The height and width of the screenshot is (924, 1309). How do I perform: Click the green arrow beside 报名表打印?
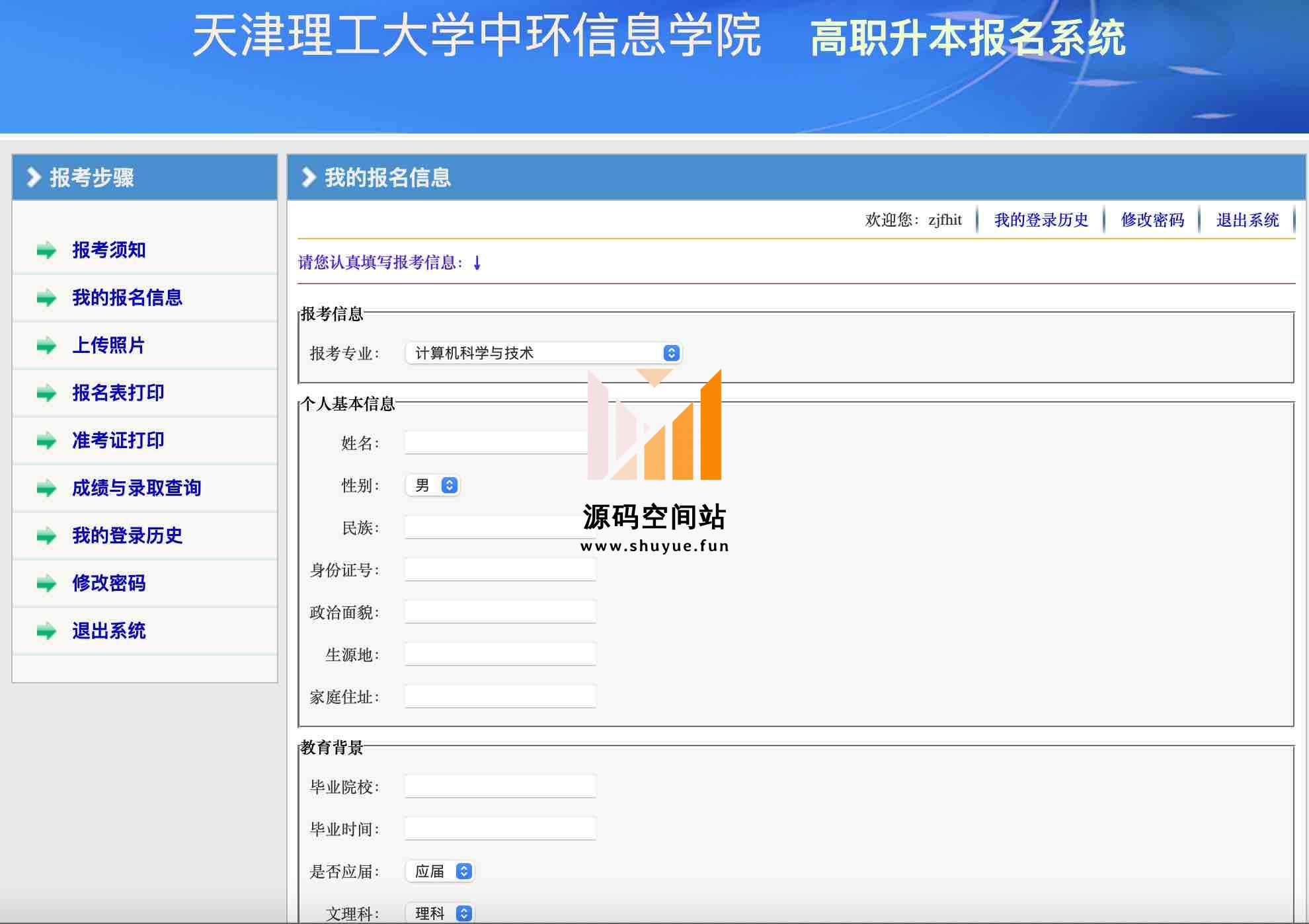(x=46, y=393)
